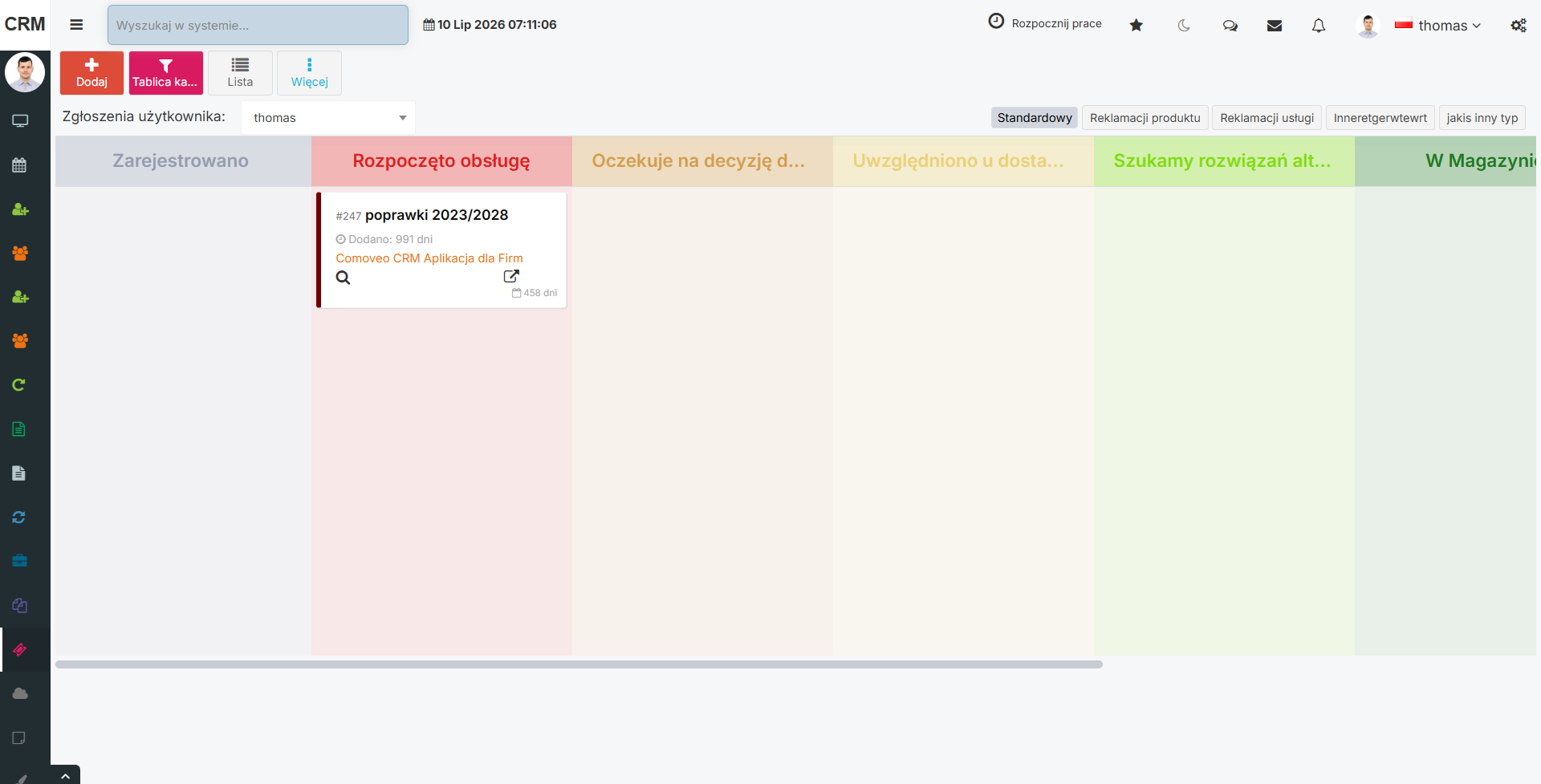
Task: Click the sidebar profile avatar
Action: (25, 73)
